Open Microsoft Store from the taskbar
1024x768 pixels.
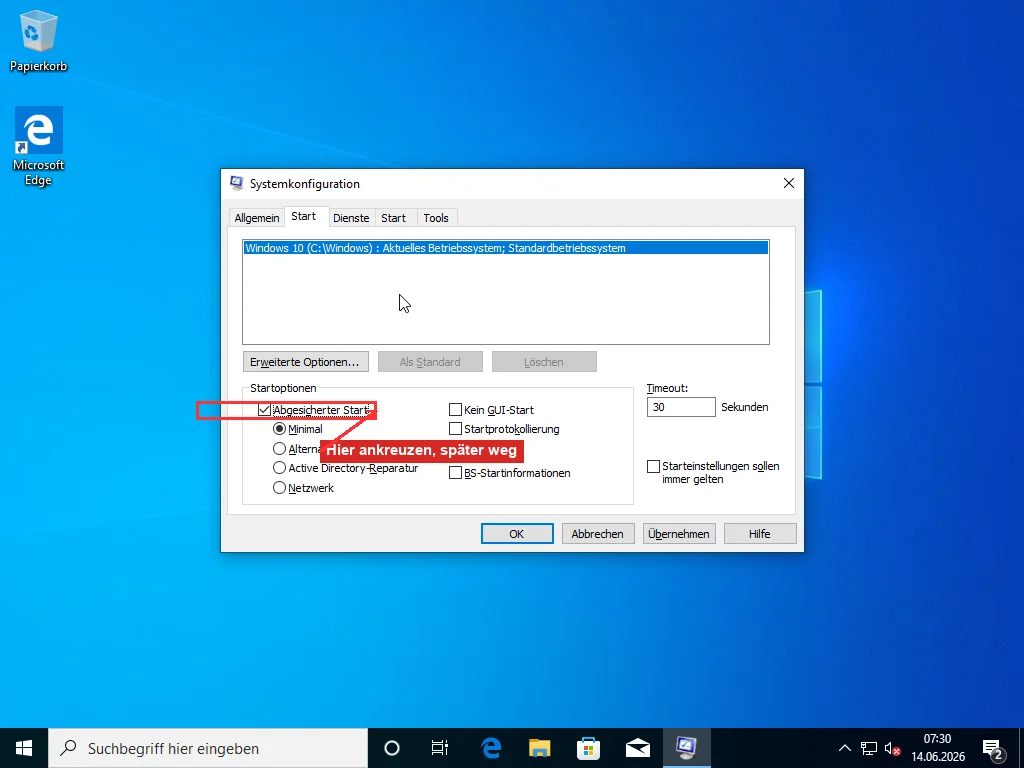588,748
